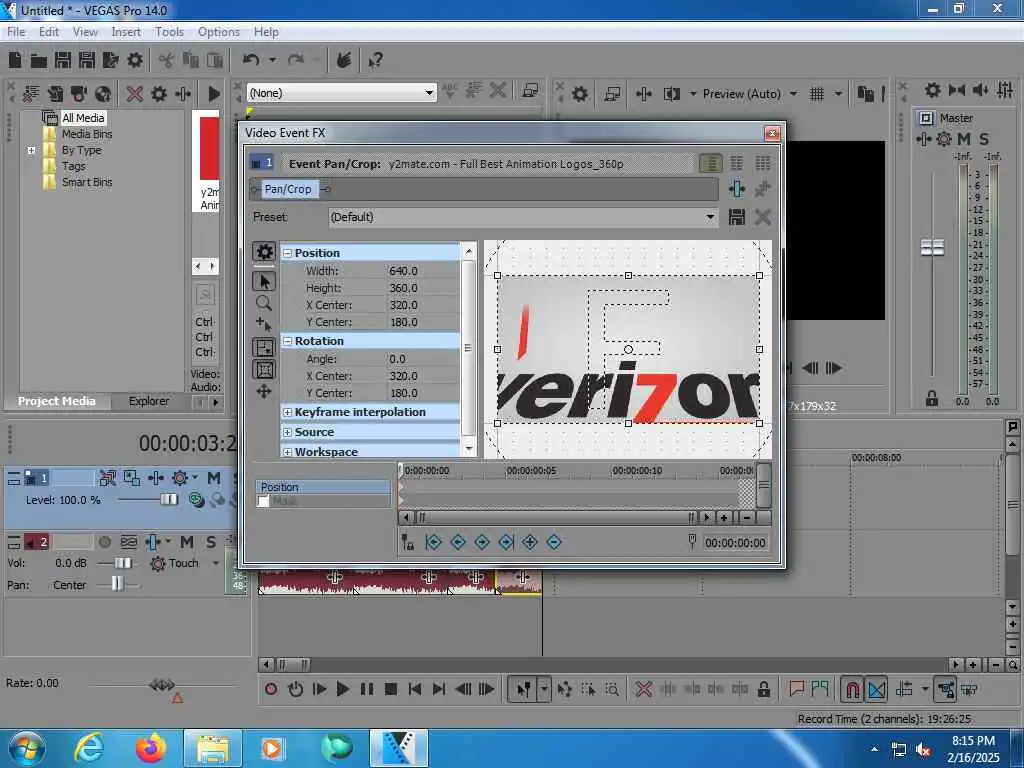Screen dimensions: 1024x768
Task: Click the Show Properties gear in Pan/Crop
Action: pyautogui.click(x=264, y=252)
